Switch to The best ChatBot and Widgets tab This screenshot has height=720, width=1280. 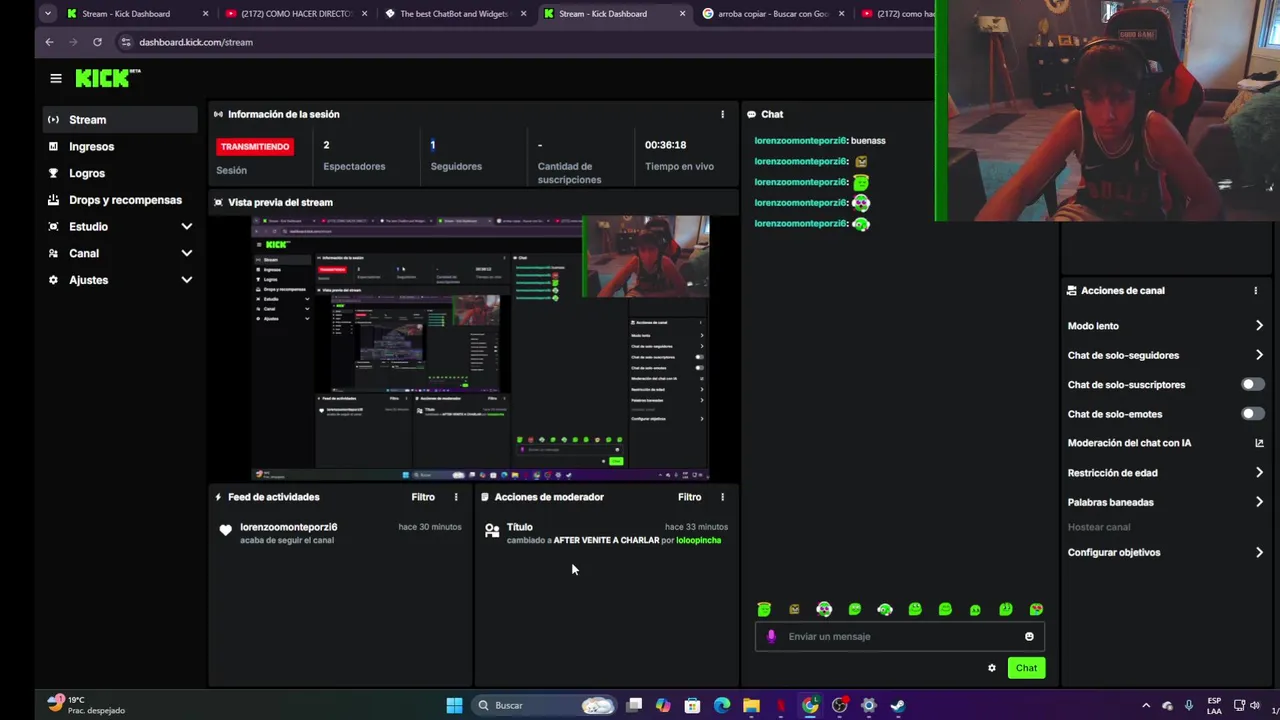point(454,14)
